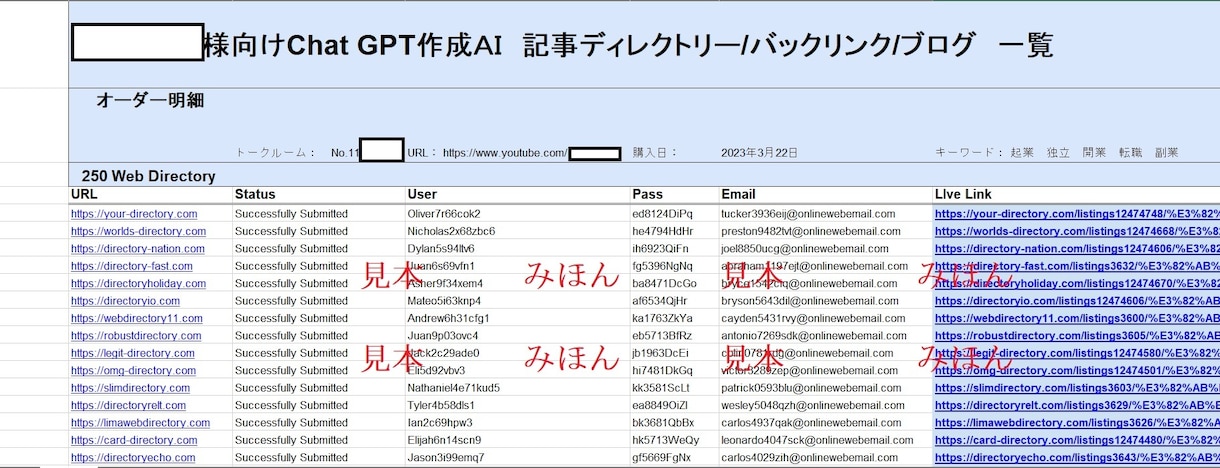Select the Status column header cell
This screenshot has height=468, width=1220.
(318, 194)
